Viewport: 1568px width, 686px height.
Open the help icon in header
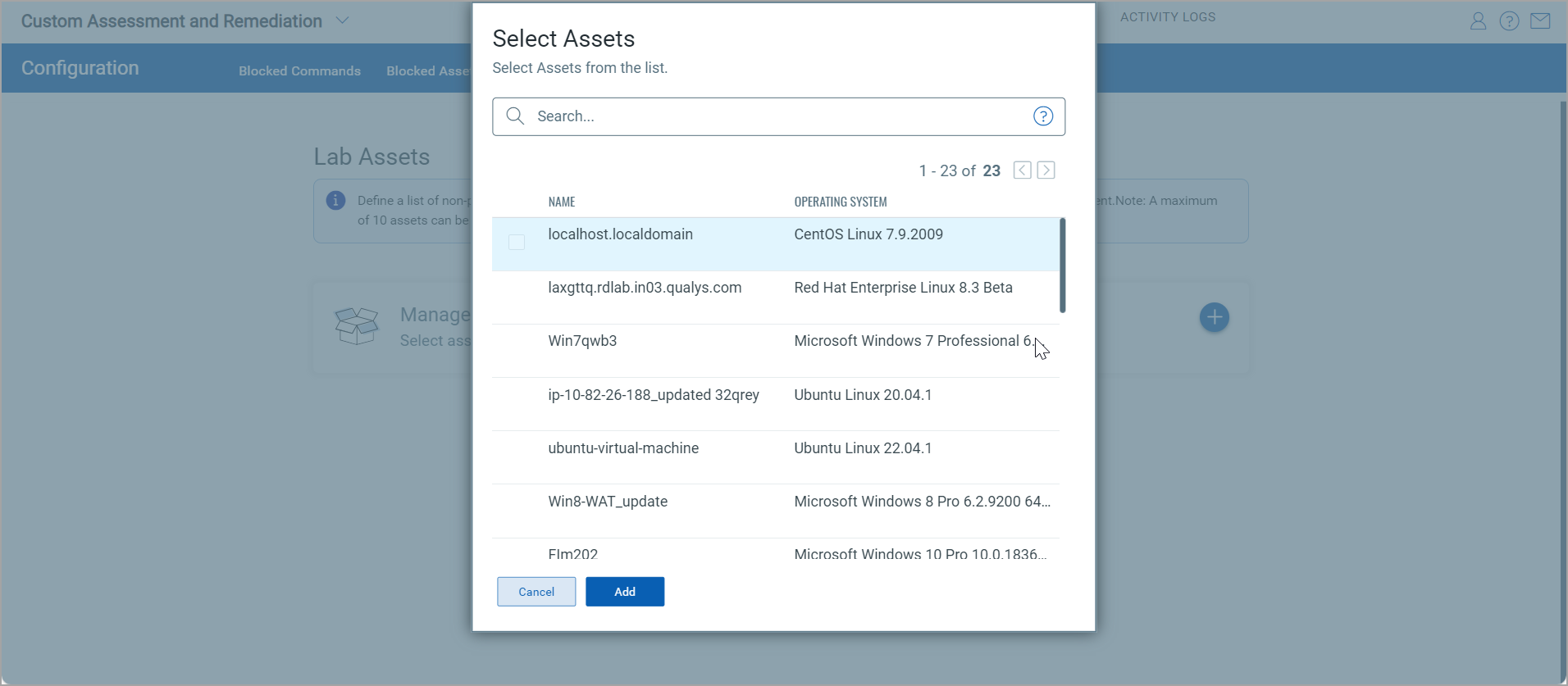(x=1509, y=21)
